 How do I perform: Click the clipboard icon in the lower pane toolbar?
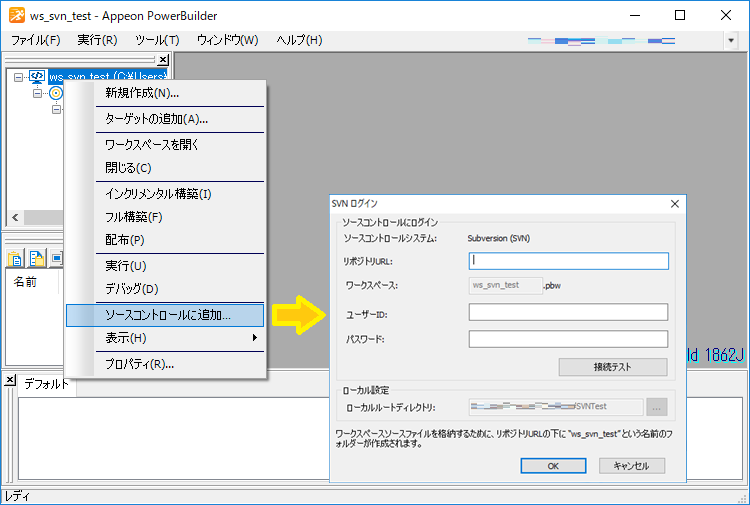point(15,259)
